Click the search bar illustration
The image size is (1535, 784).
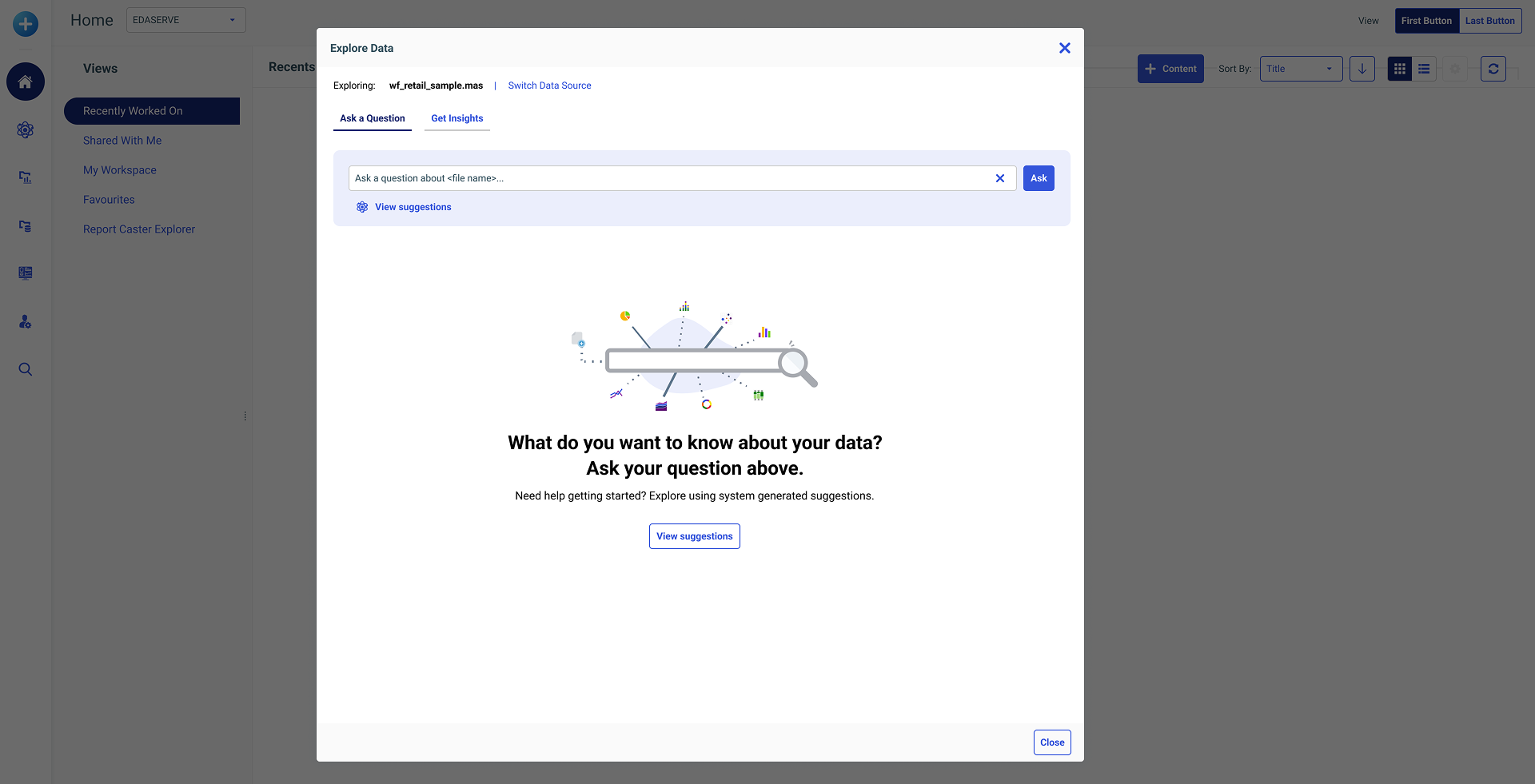pyautogui.click(x=696, y=356)
